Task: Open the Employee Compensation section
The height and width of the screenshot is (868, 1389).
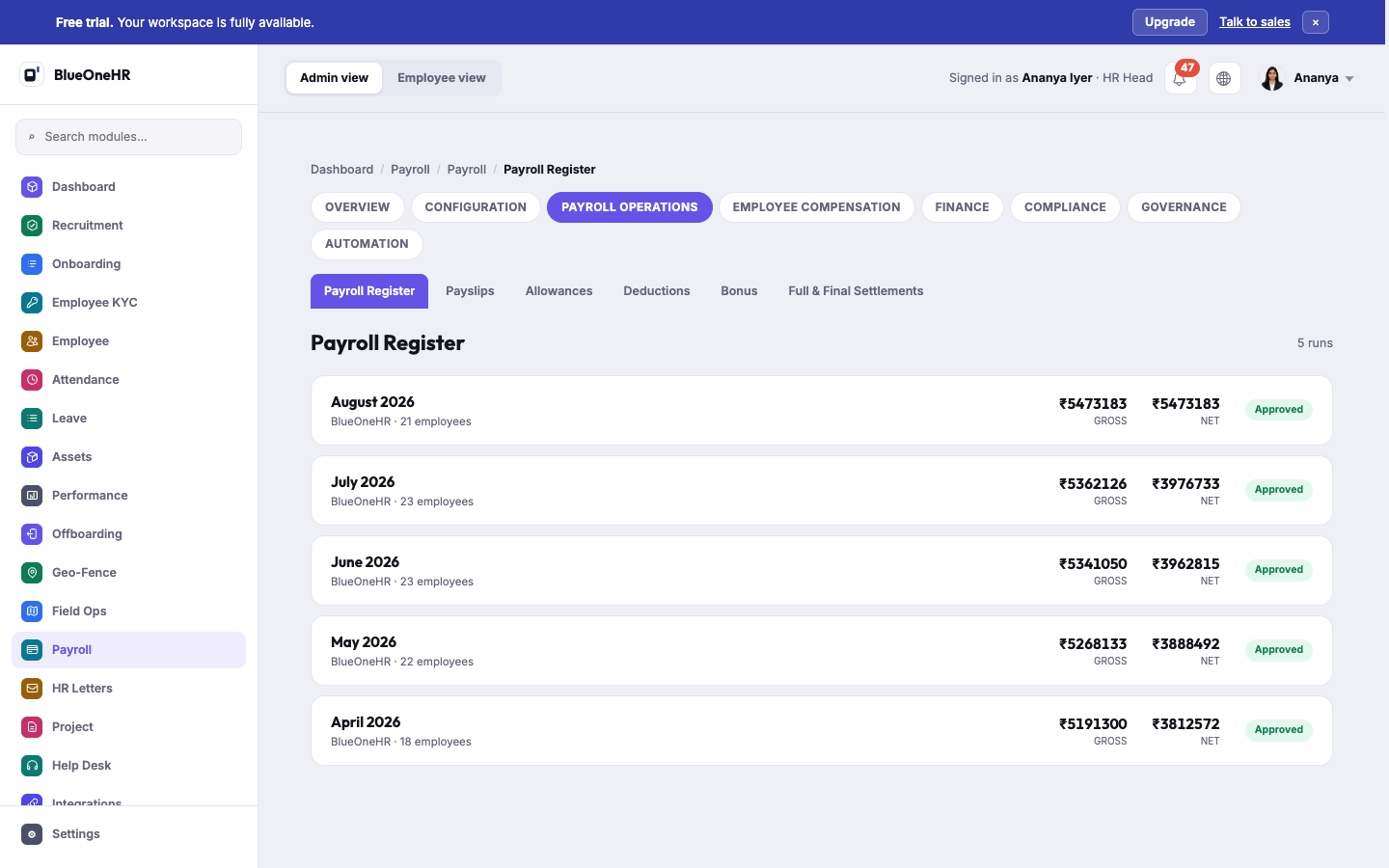Action: coord(816,207)
